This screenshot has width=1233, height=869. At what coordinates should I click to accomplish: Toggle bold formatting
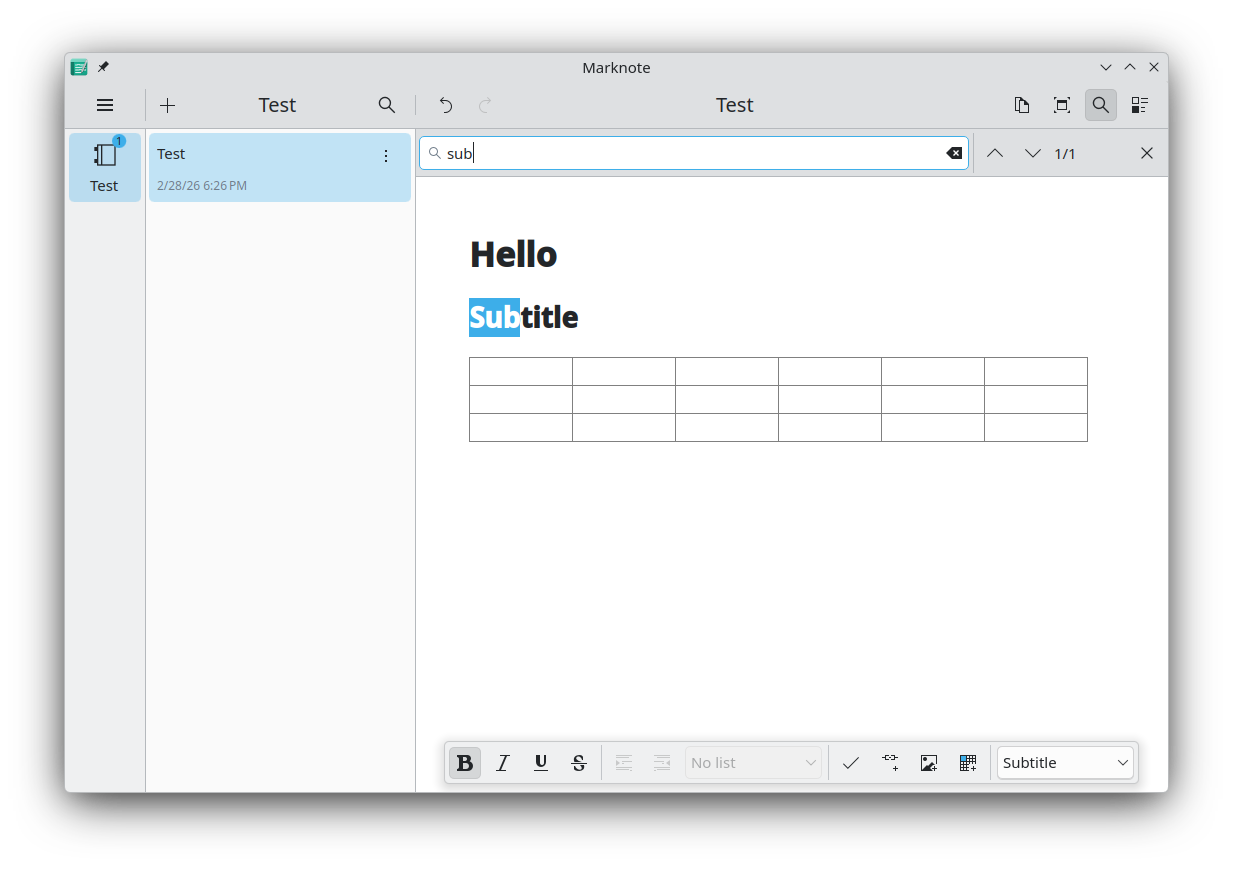(x=465, y=763)
